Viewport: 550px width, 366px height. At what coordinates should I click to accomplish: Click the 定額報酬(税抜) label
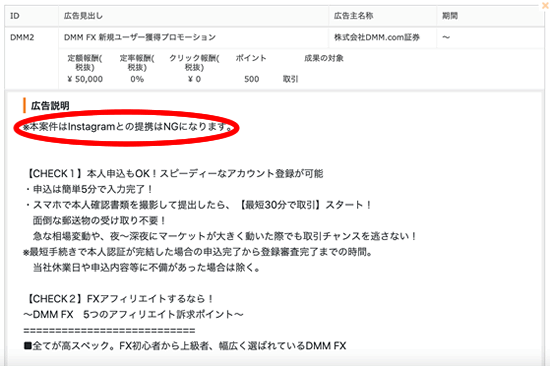click(85, 62)
